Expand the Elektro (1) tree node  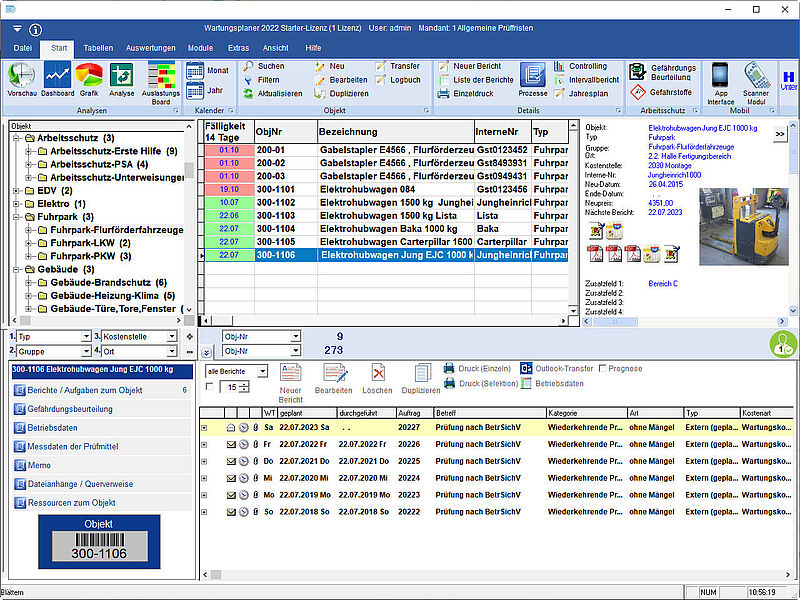16,204
